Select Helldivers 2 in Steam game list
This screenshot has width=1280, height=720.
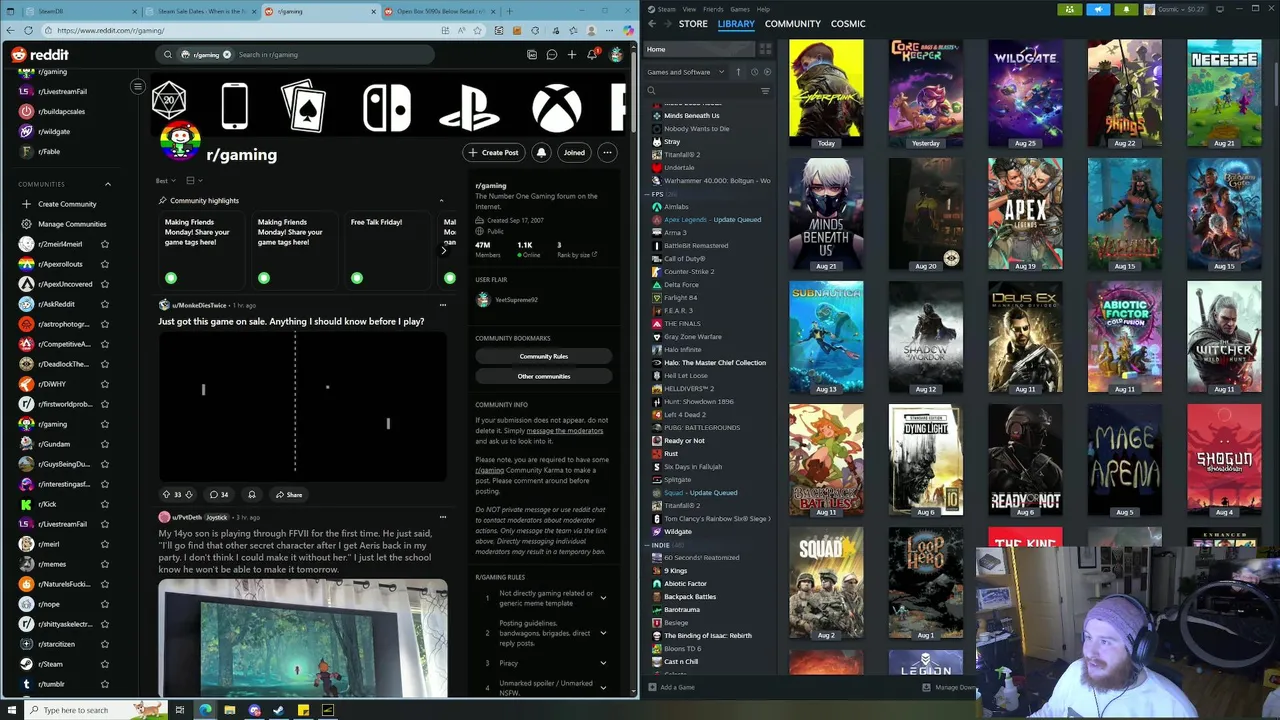[689, 388]
